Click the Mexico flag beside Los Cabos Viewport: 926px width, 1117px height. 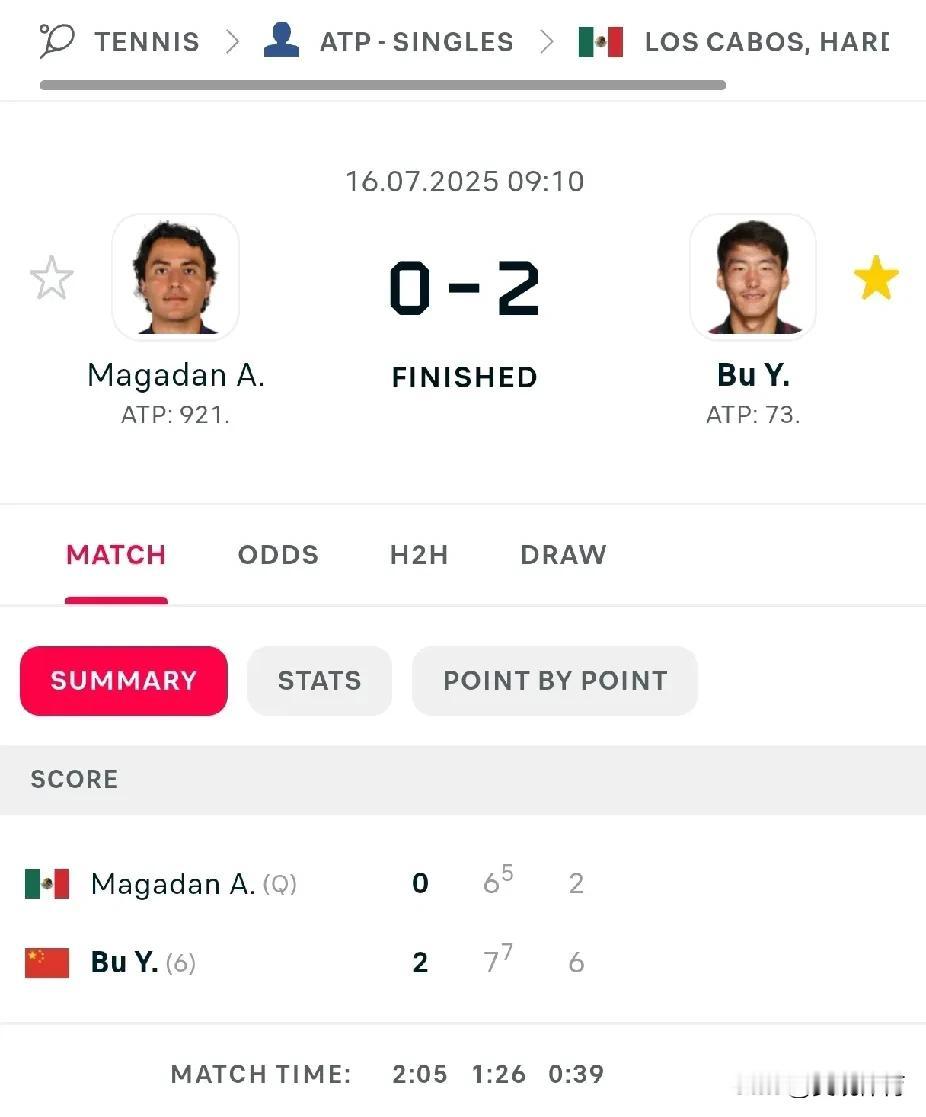click(600, 42)
